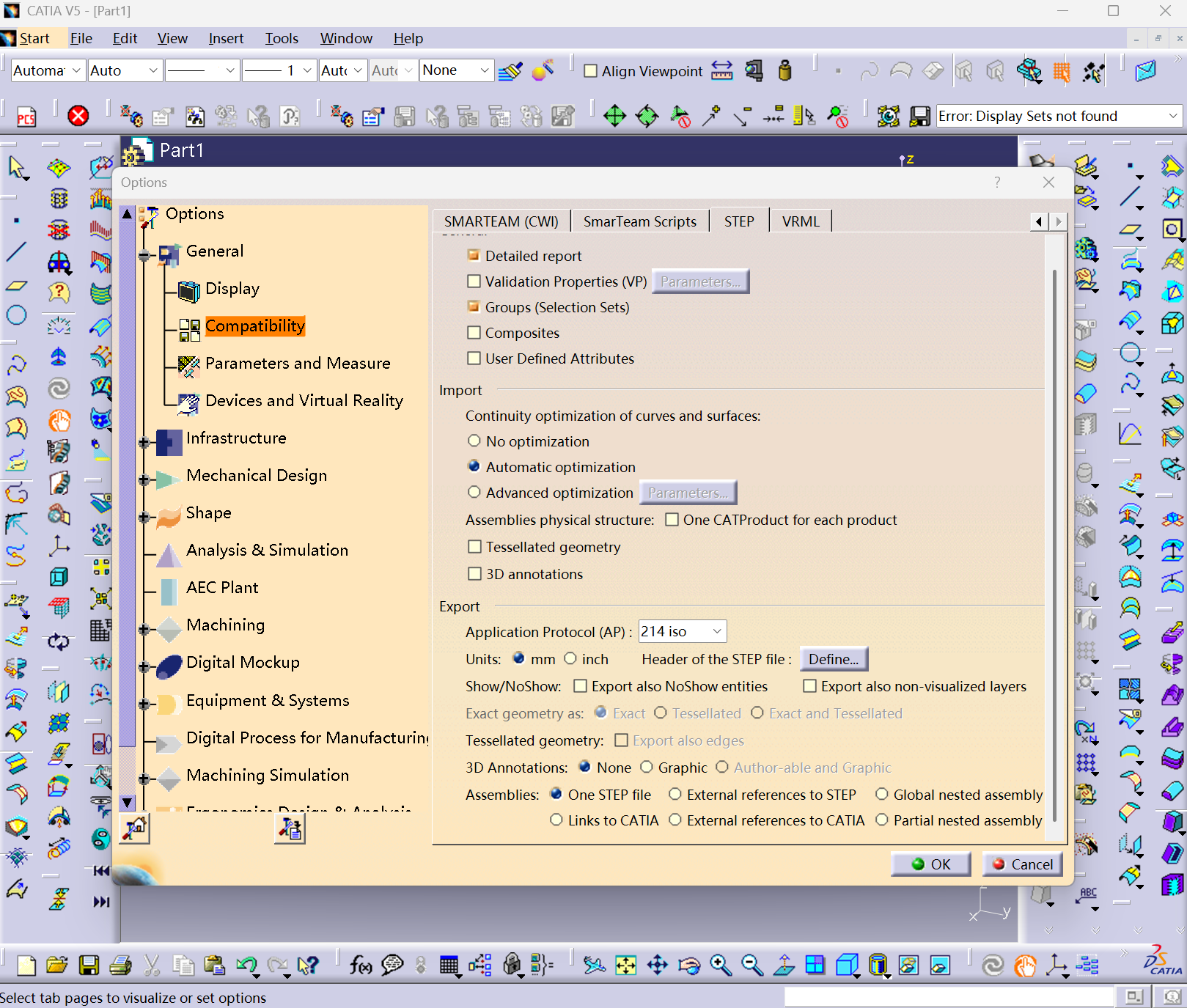Expand the Shape tree node
The image size is (1187, 1008).
[144, 517]
